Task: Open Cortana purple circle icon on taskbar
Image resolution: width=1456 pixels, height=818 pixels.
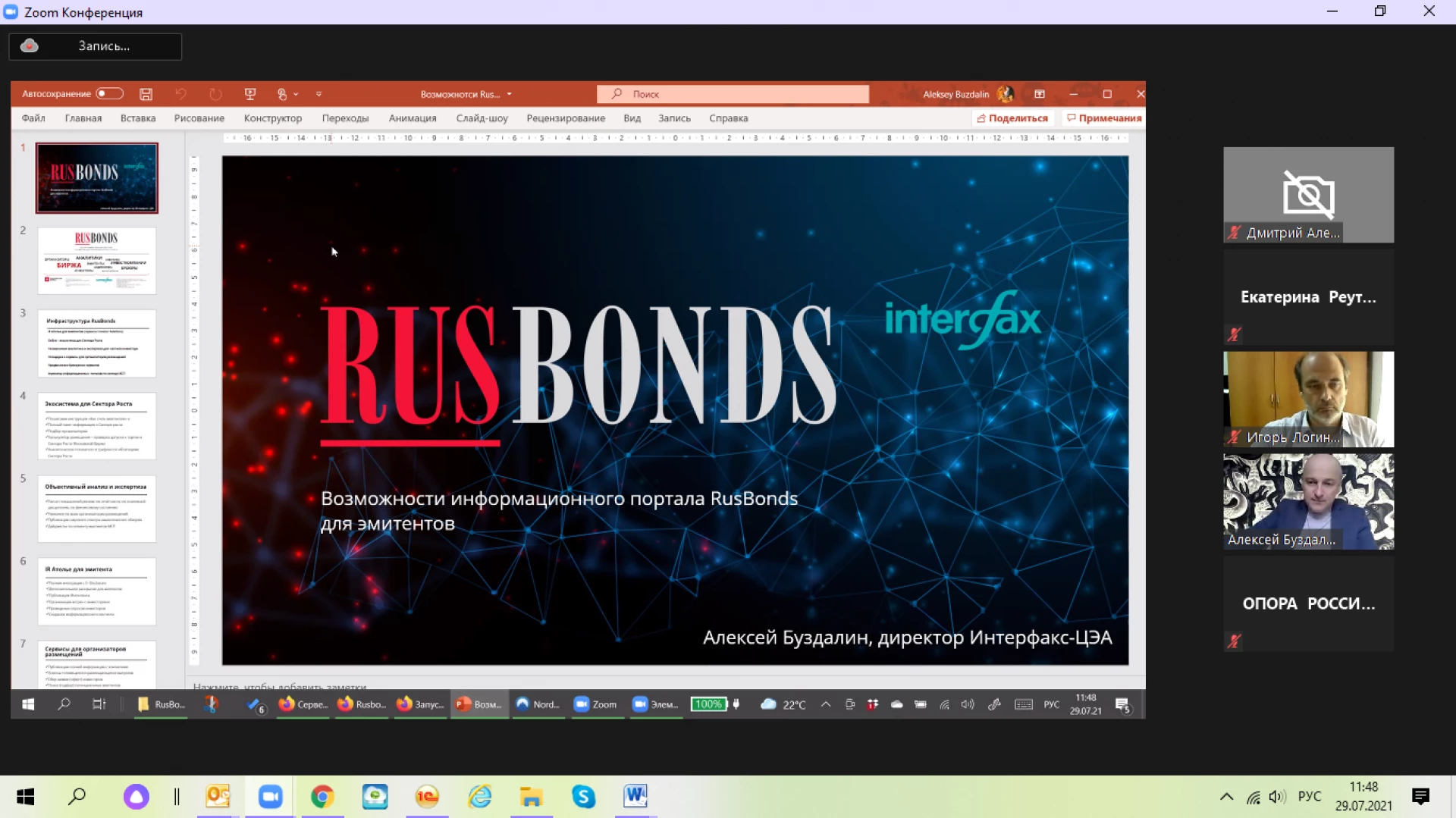Action: pyautogui.click(x=136, y=797)
